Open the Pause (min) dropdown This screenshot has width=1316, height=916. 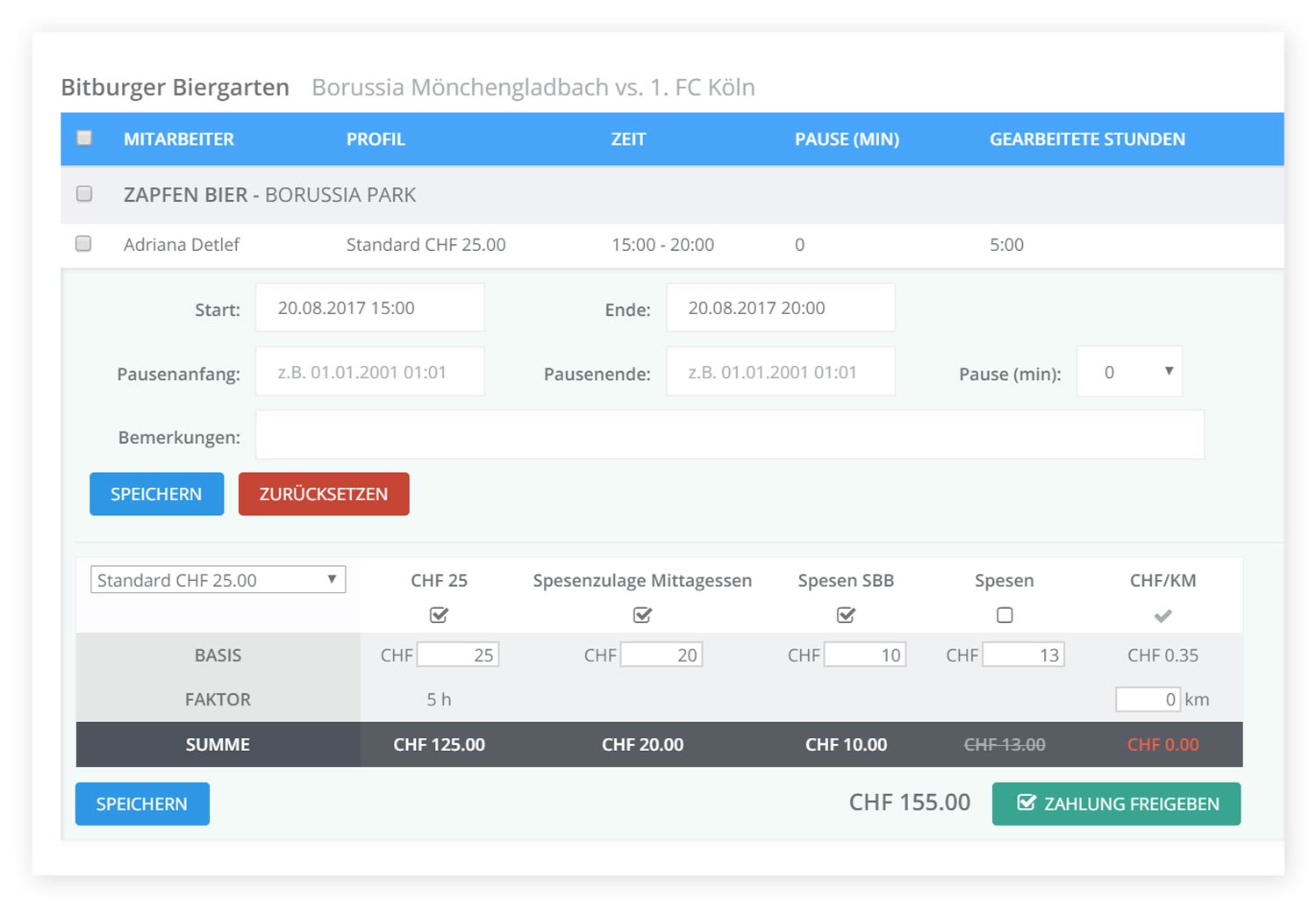(1129, 372)
